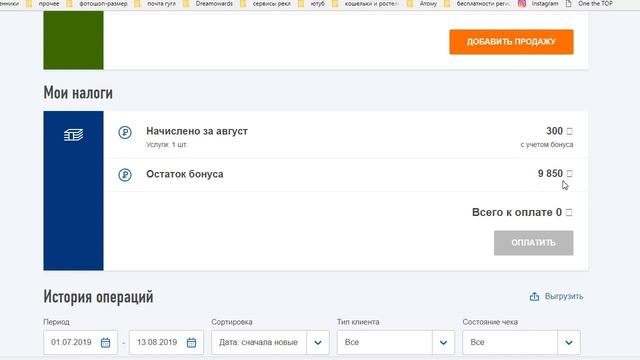Viewport: 640px width, 360px height.
Task: Click the Мои налоги heading
Action: click(78, 93)
